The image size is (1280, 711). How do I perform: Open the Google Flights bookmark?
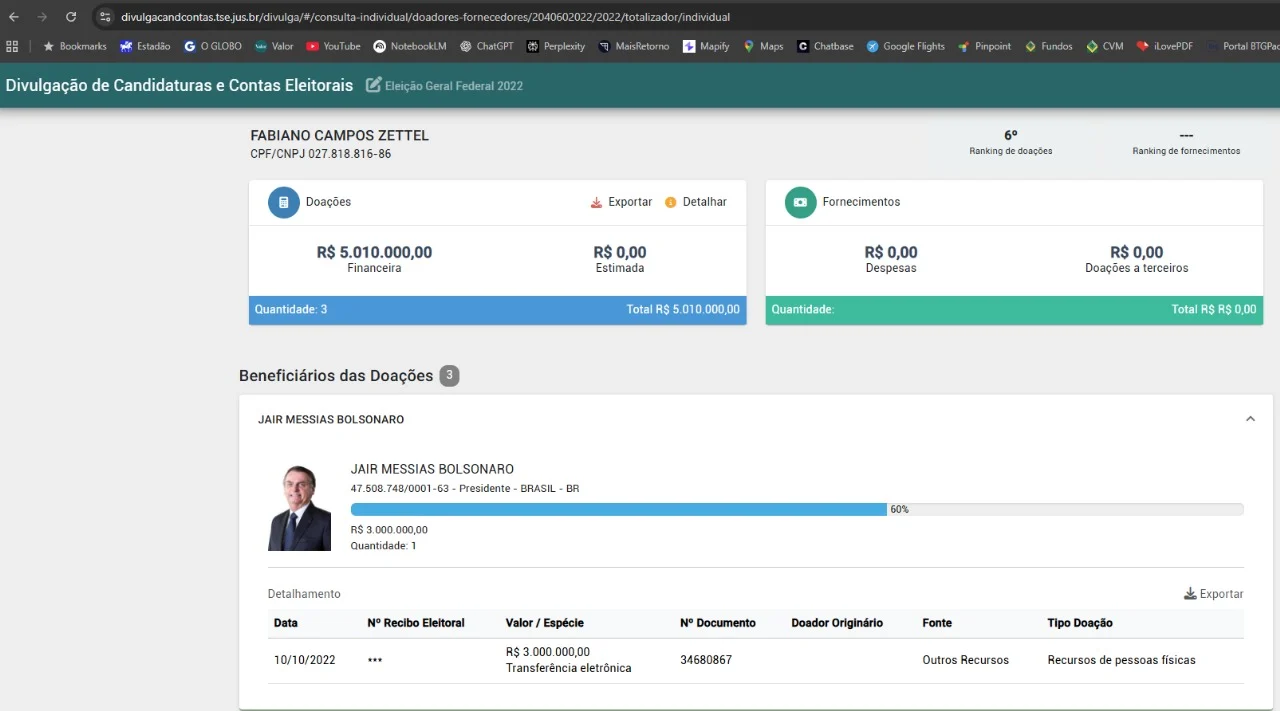pyautogui.click(x=905, y=46)
